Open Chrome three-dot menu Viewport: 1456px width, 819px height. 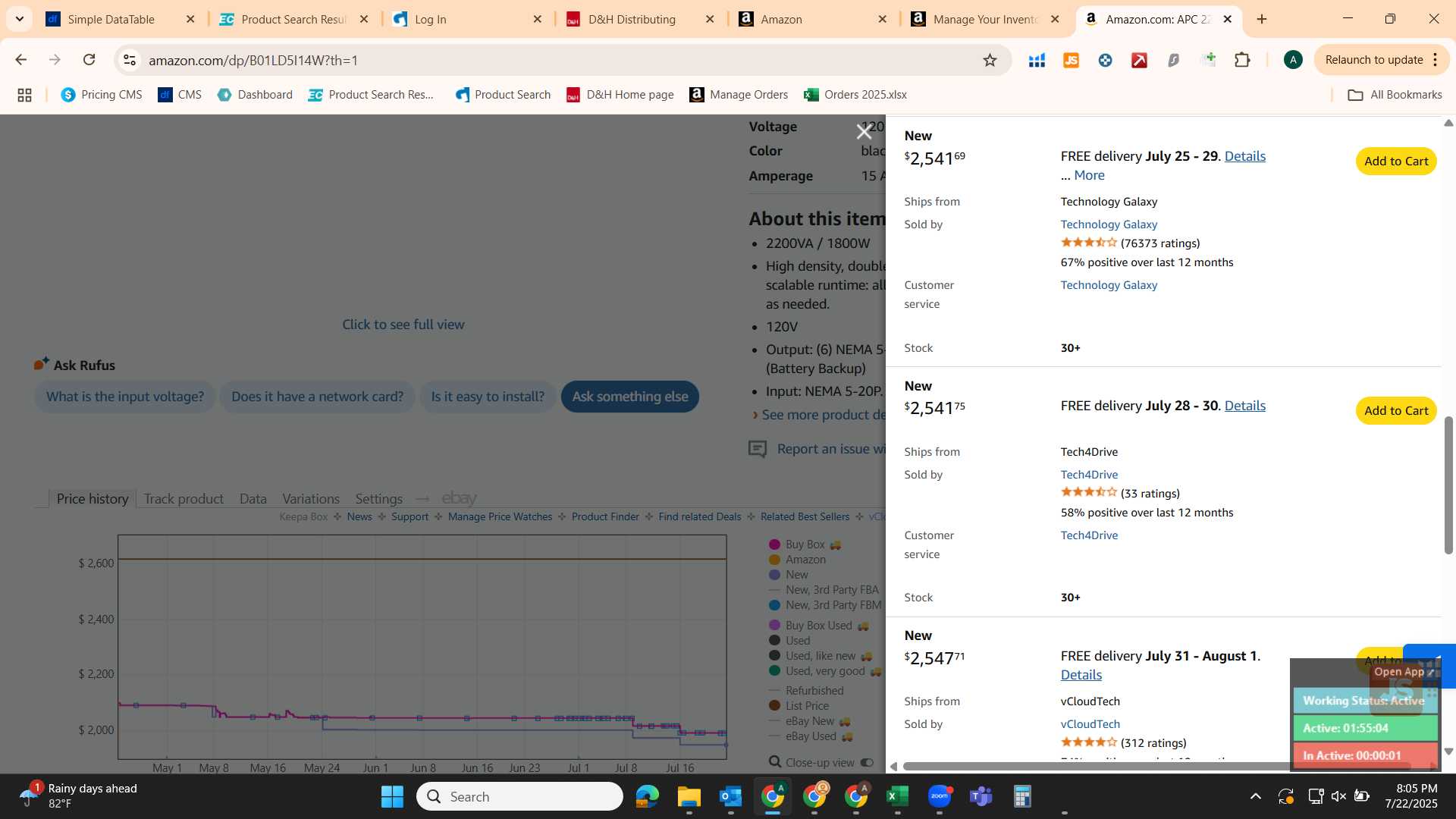click(x=1436, y=60)
